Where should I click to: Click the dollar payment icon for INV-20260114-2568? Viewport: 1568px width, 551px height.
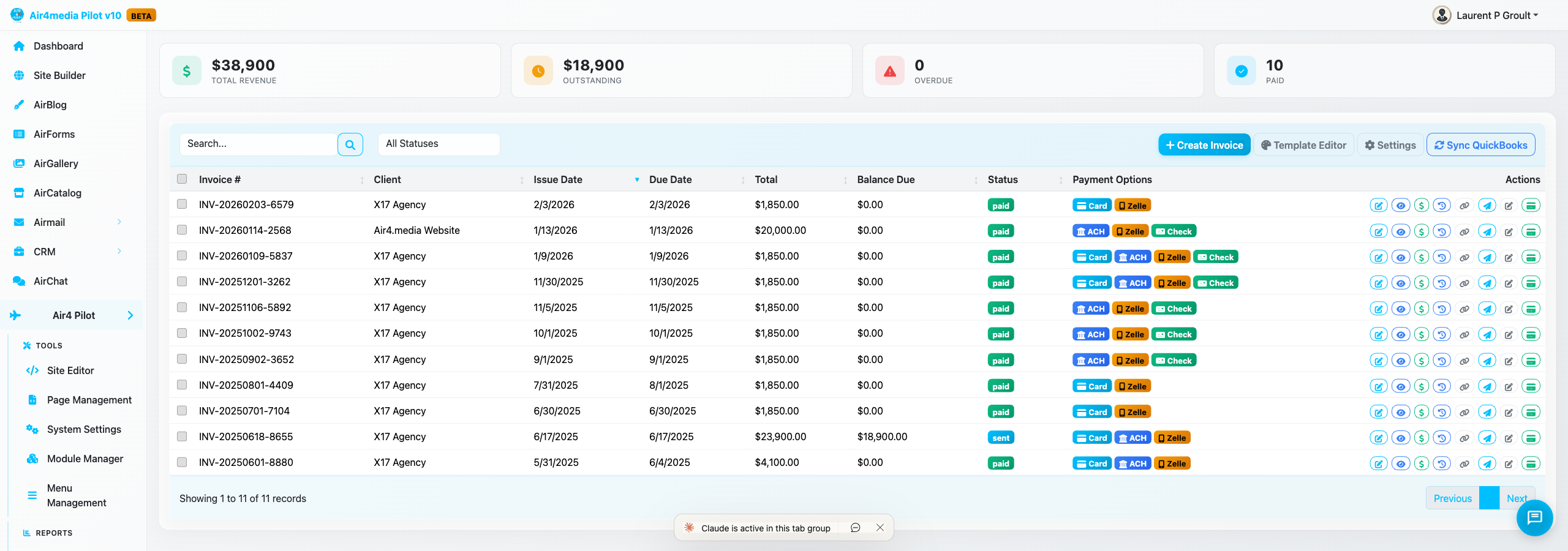[x=1422, y=231]
